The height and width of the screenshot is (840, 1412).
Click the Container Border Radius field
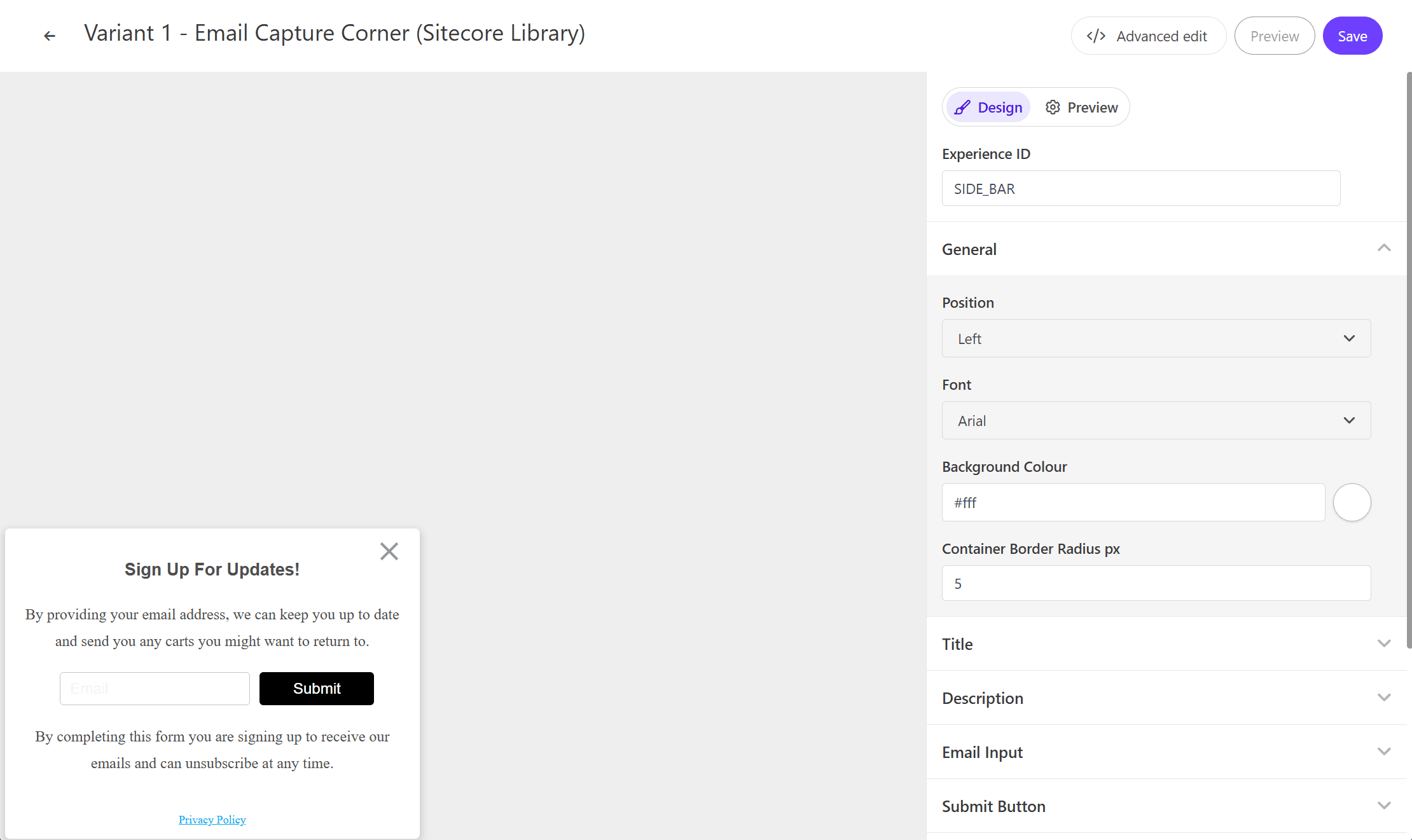(1156, 584)
